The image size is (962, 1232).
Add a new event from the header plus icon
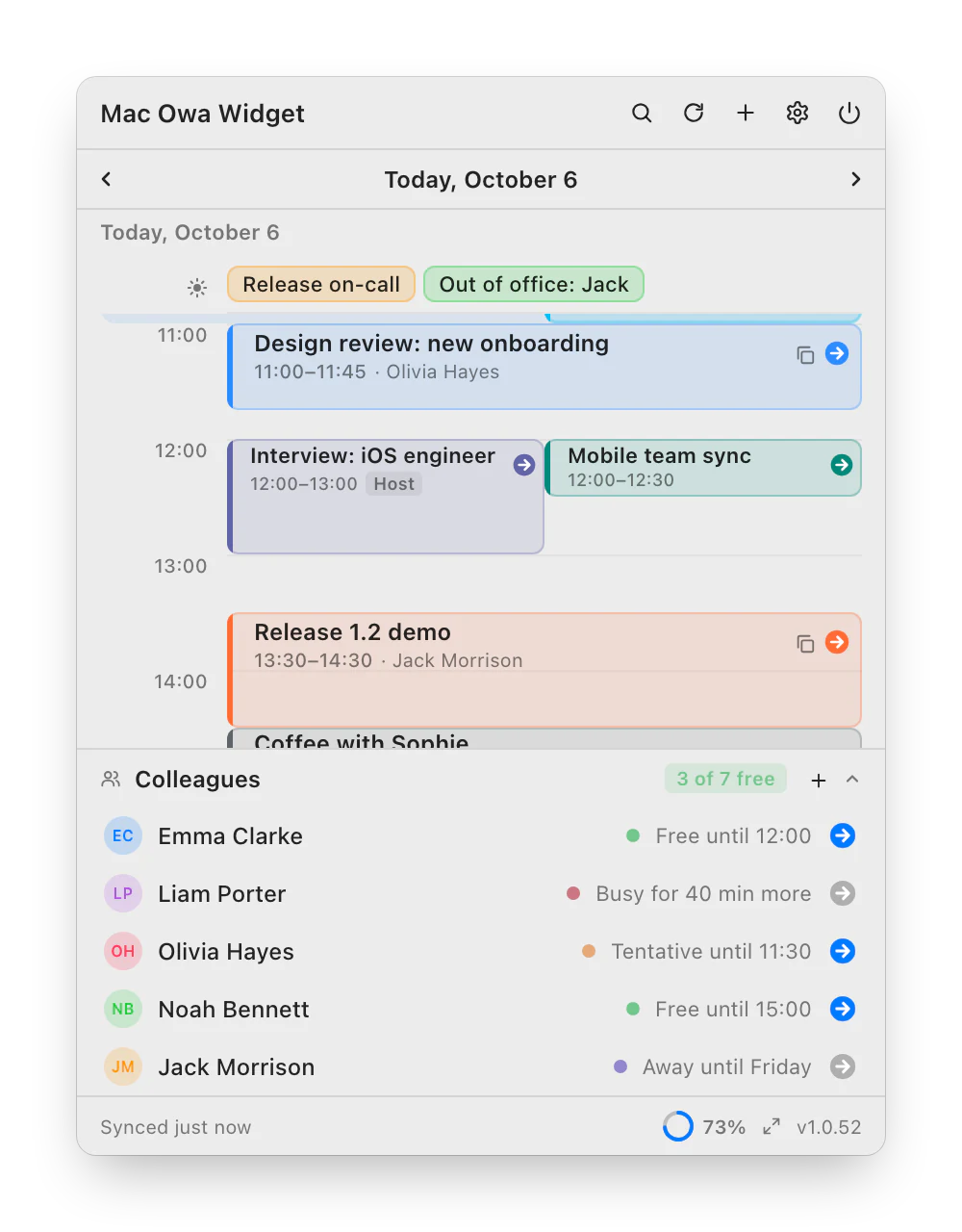pos(746,114)
